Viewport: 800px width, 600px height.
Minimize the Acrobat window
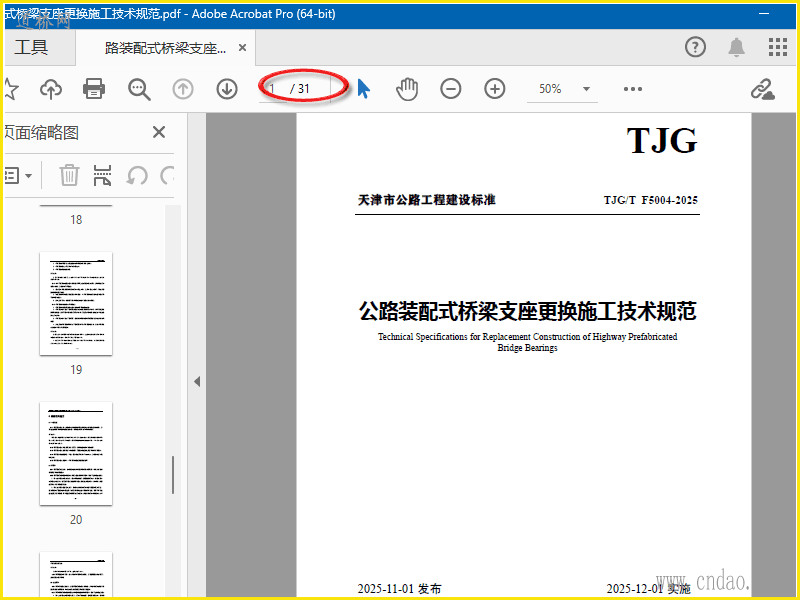click(x=764, y=14)
